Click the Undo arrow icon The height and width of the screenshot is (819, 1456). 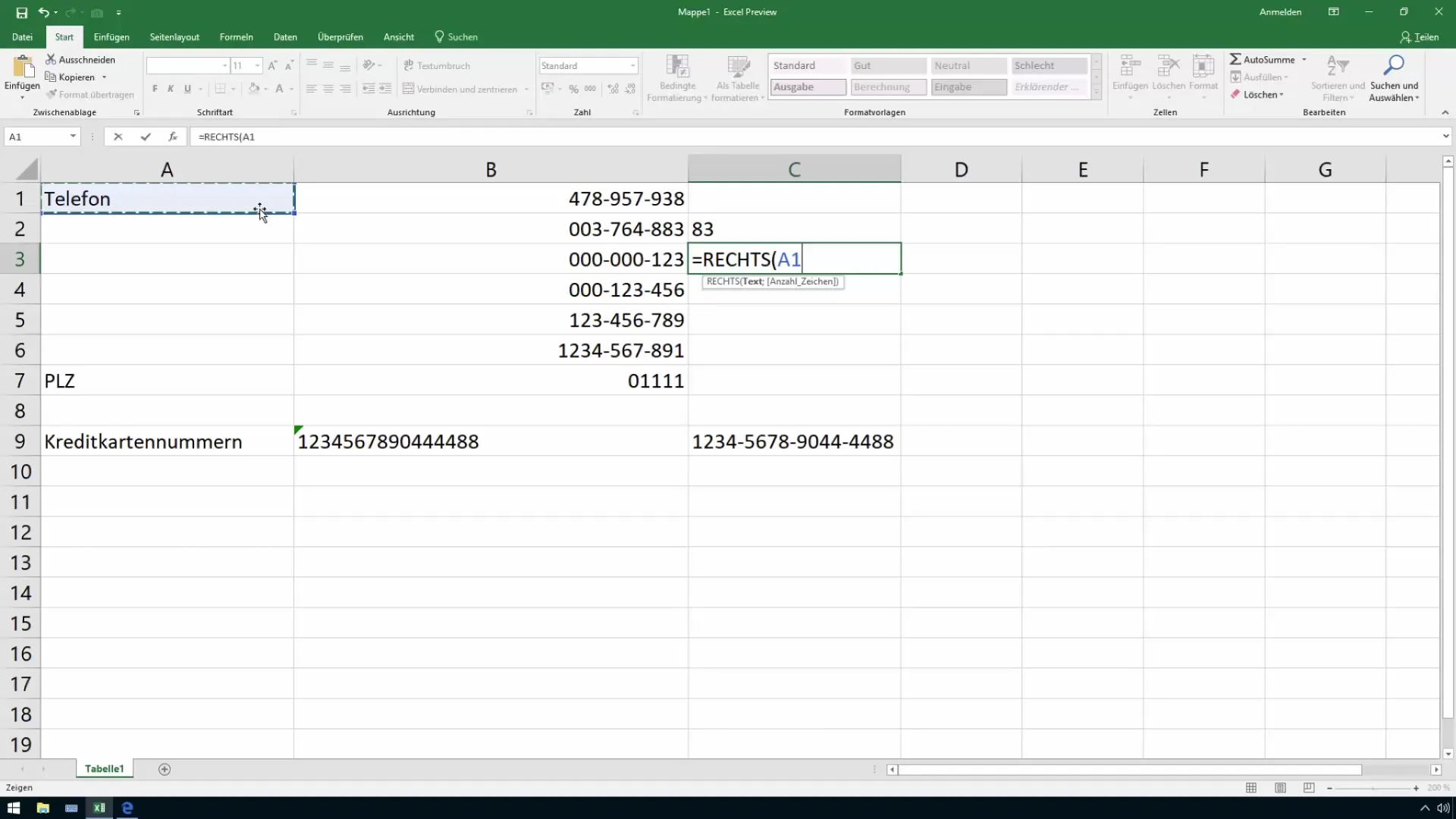click(x=43, y=12)
